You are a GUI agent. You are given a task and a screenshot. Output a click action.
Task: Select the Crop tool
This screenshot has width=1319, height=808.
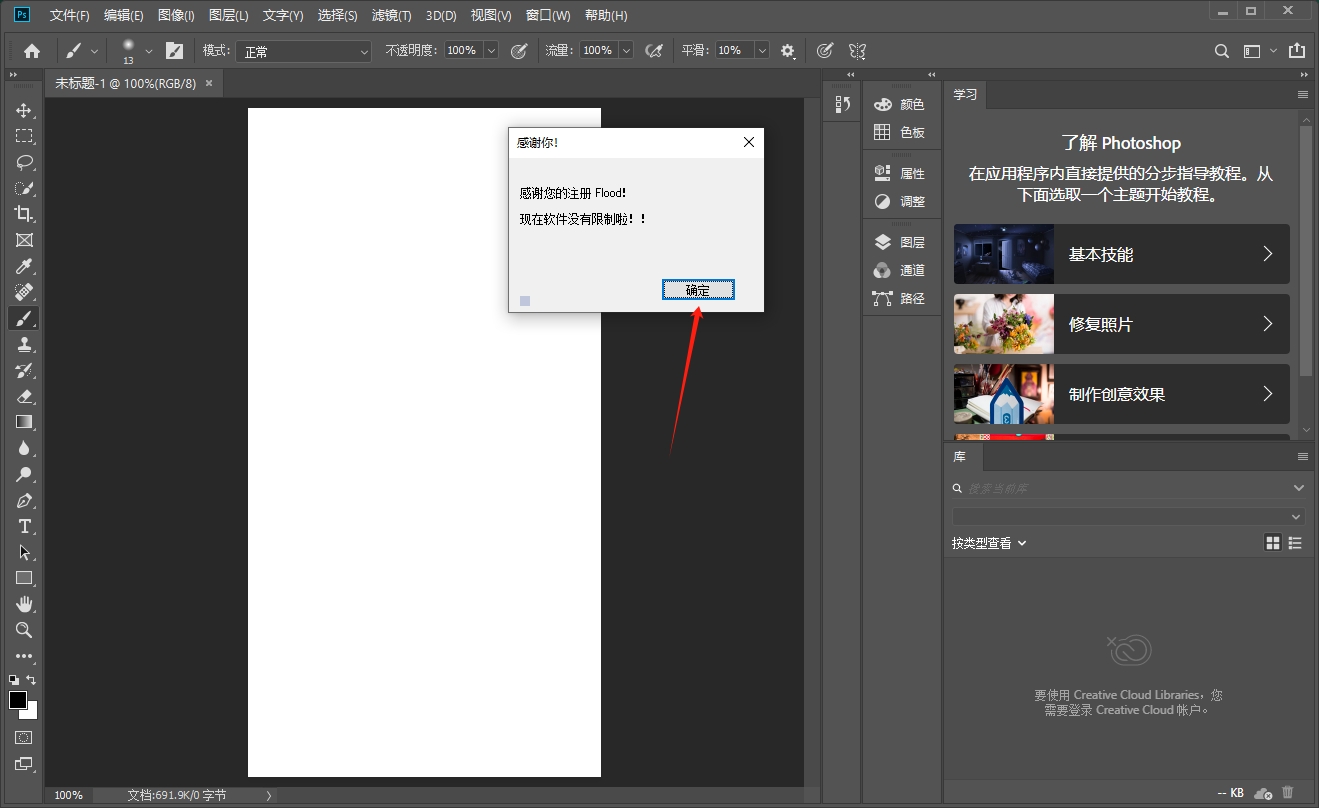click(x=24, y=214)
